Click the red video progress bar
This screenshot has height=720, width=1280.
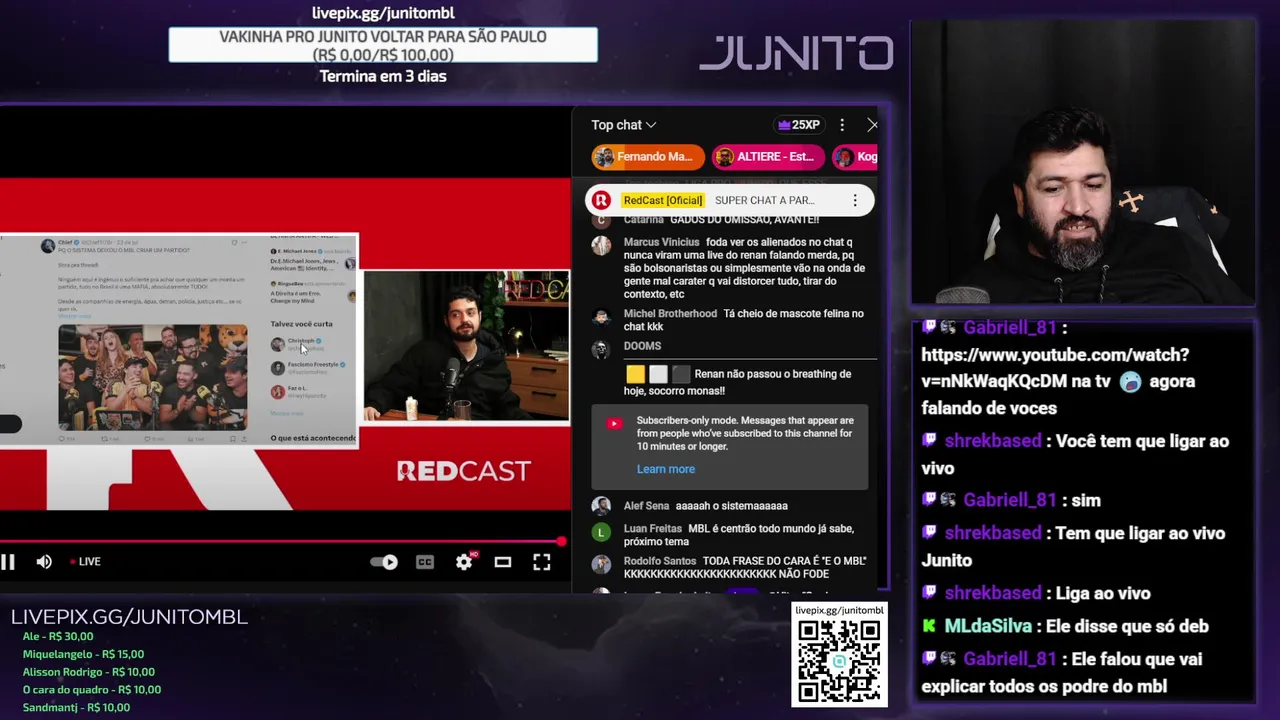point(281,542)
